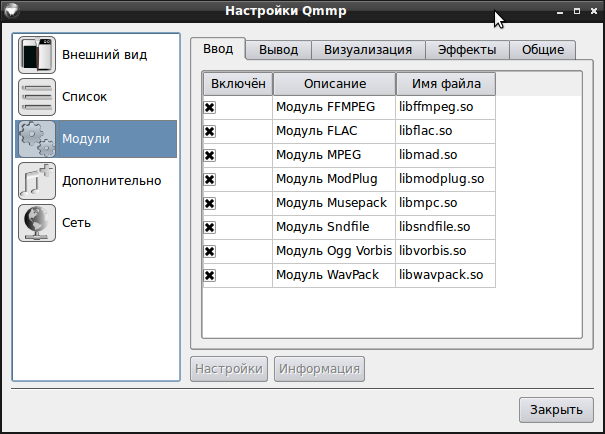The height and width of the screenshot is (434, 605).
Task: Click the Настройки button
Action: [229, 369]
